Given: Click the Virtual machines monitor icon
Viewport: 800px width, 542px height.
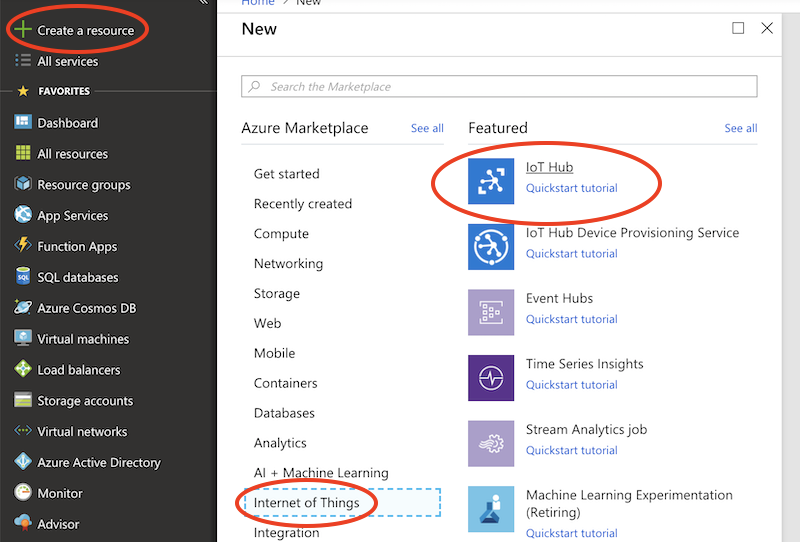Looking at the screenshot, I should [x=23, y=338].
